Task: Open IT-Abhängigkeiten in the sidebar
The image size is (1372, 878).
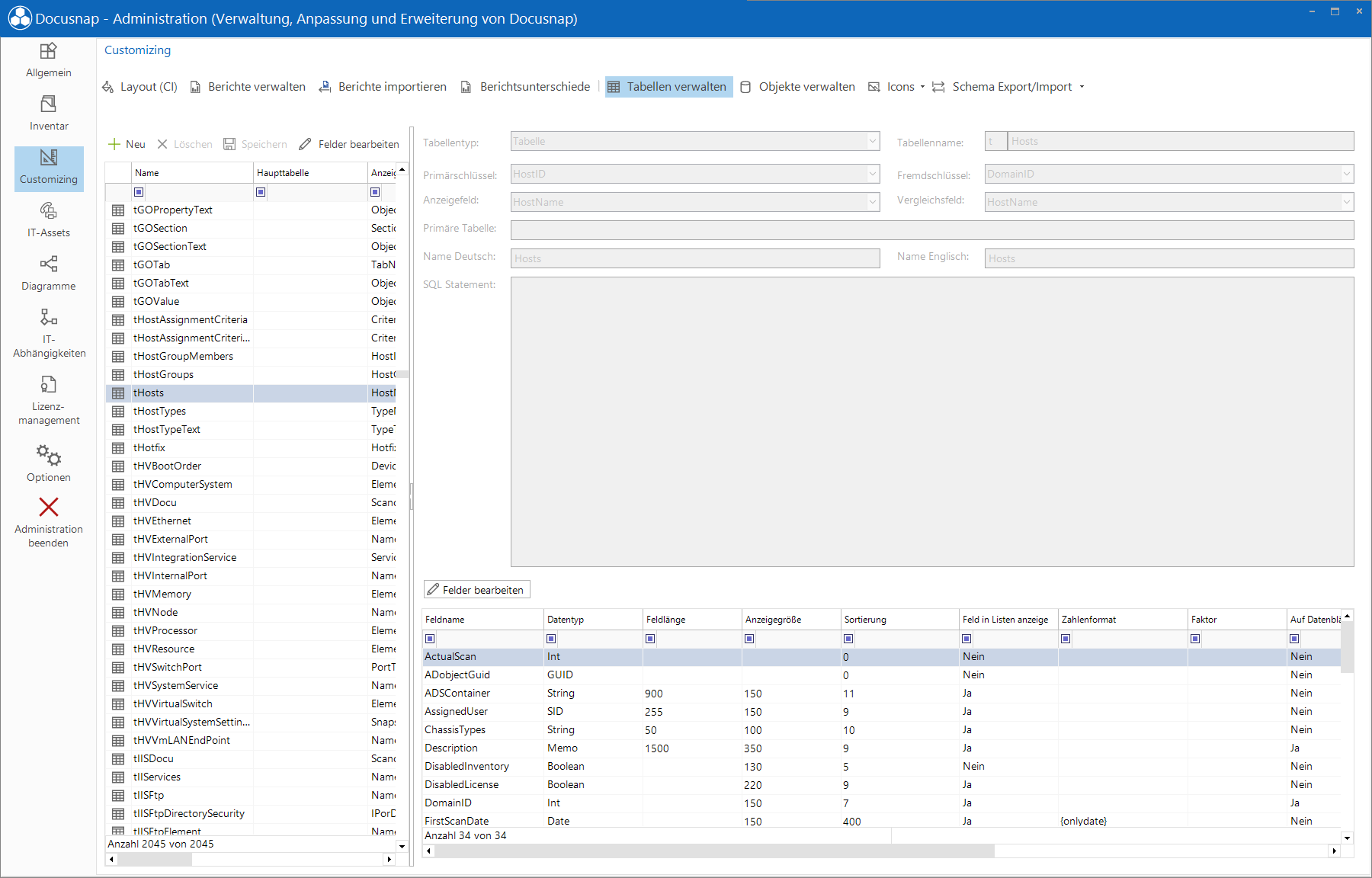Action: (x=49, y=333)
